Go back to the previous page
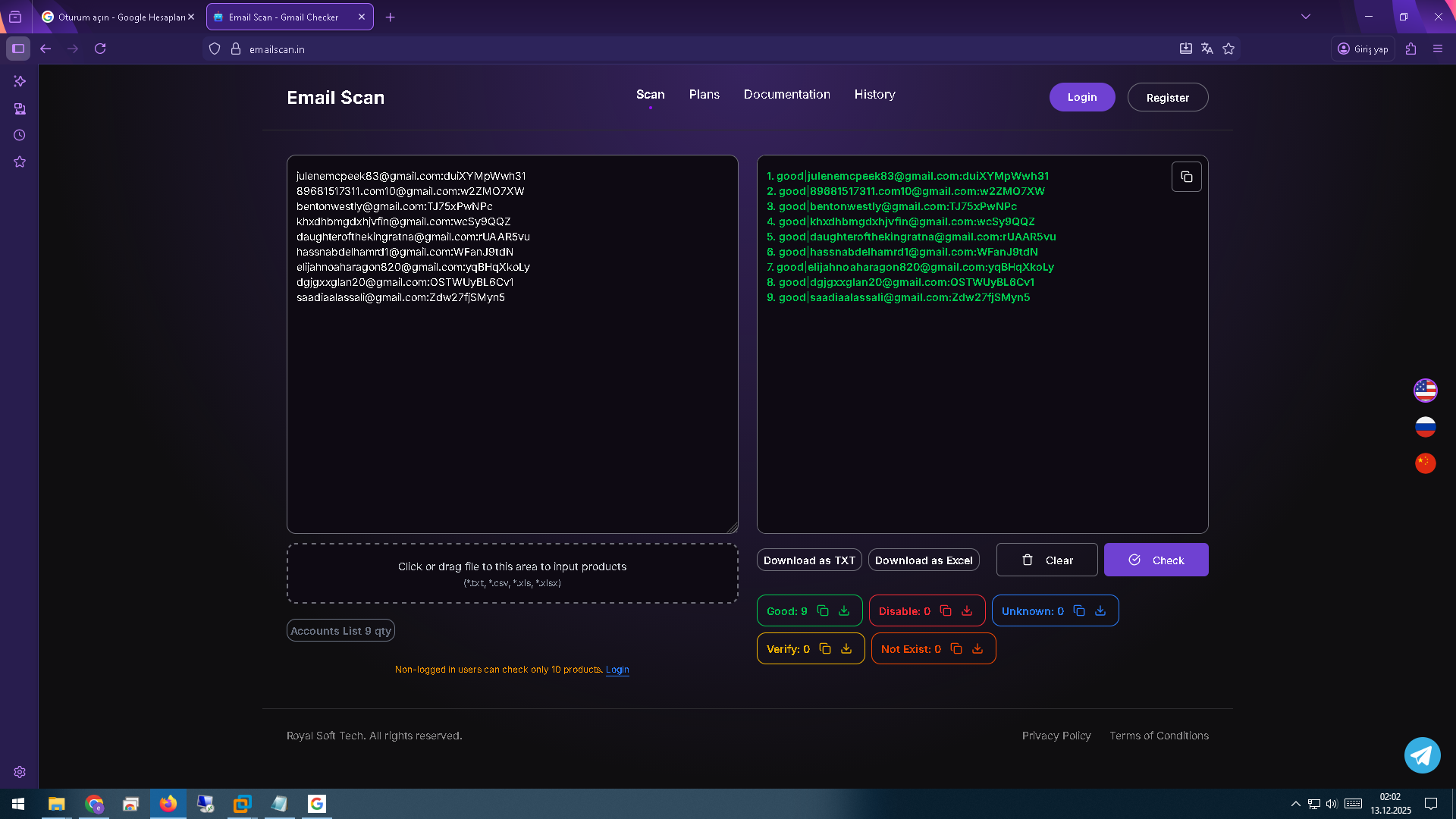The width and height of the screenshot is (1456, 819). tap(45, 49)
